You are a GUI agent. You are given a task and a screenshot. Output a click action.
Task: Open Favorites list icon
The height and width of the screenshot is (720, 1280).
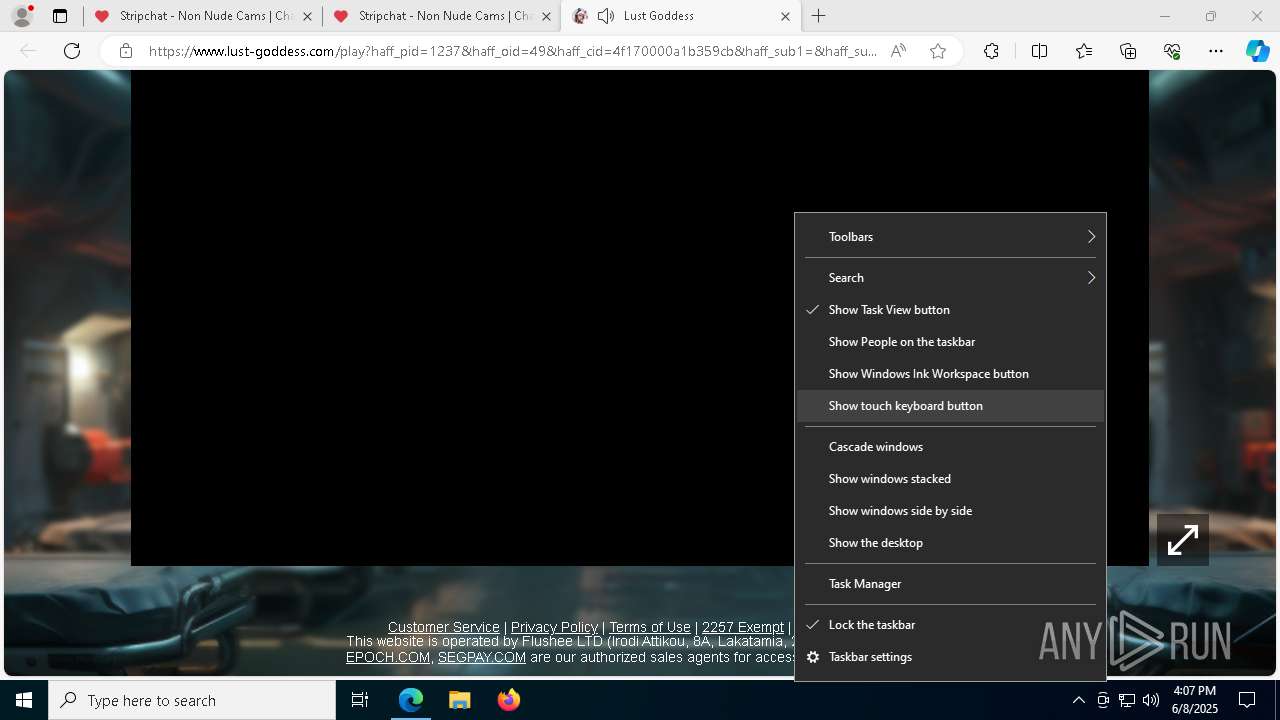[x=1084, y=51]
